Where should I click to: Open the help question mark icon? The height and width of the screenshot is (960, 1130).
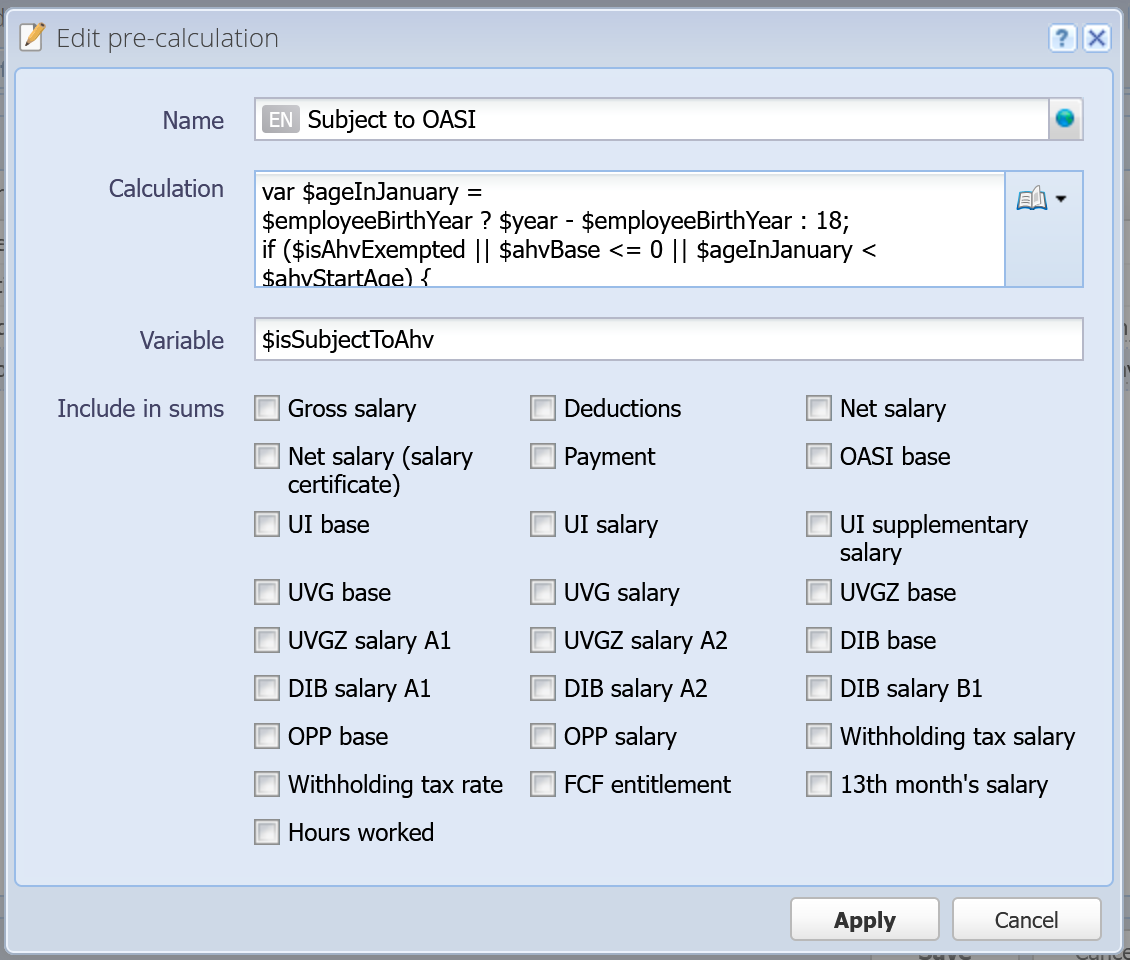tap(1062, 37)
